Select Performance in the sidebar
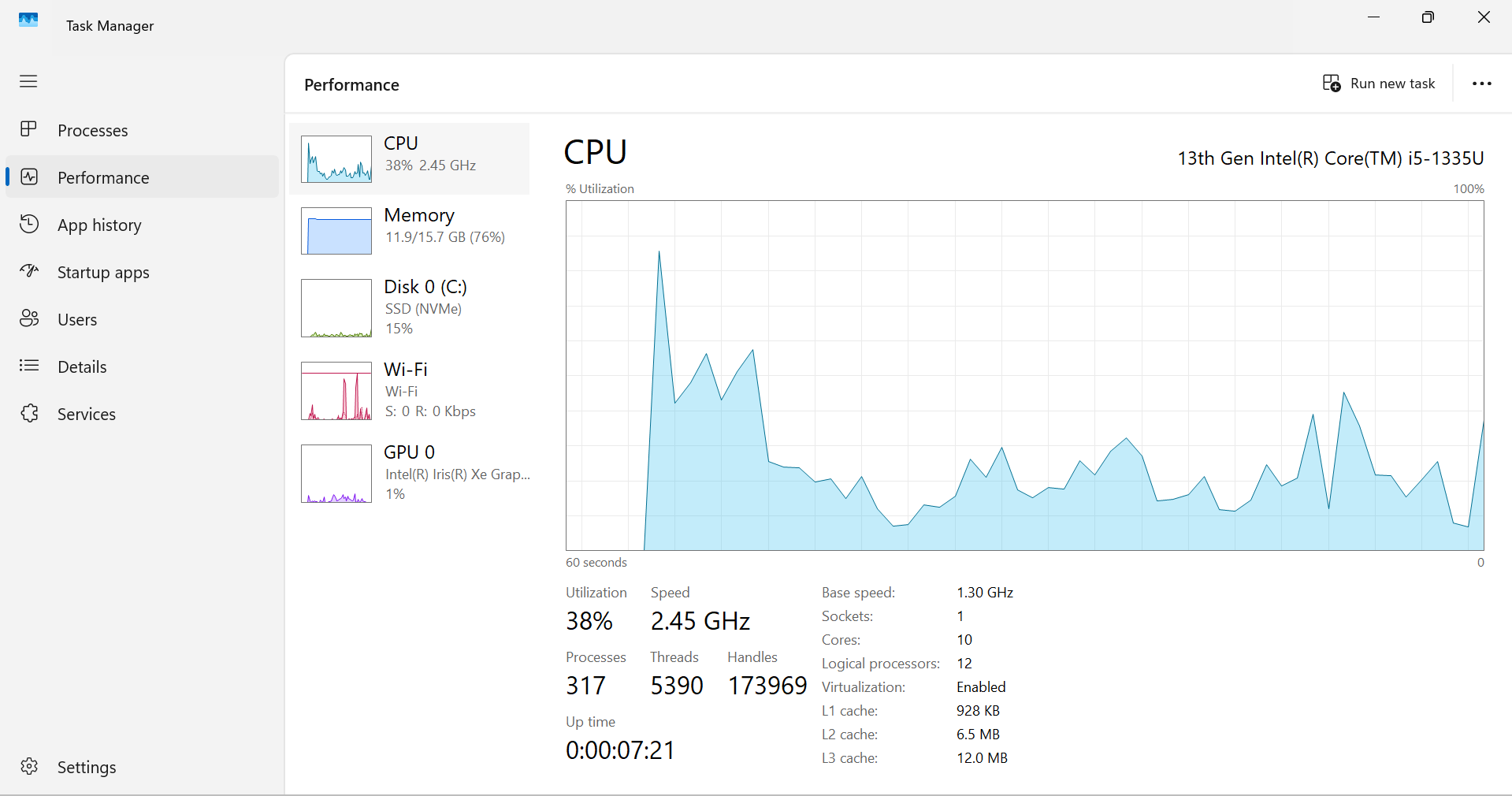Viewport: 1512px width, 796px height. pos(143,177)
